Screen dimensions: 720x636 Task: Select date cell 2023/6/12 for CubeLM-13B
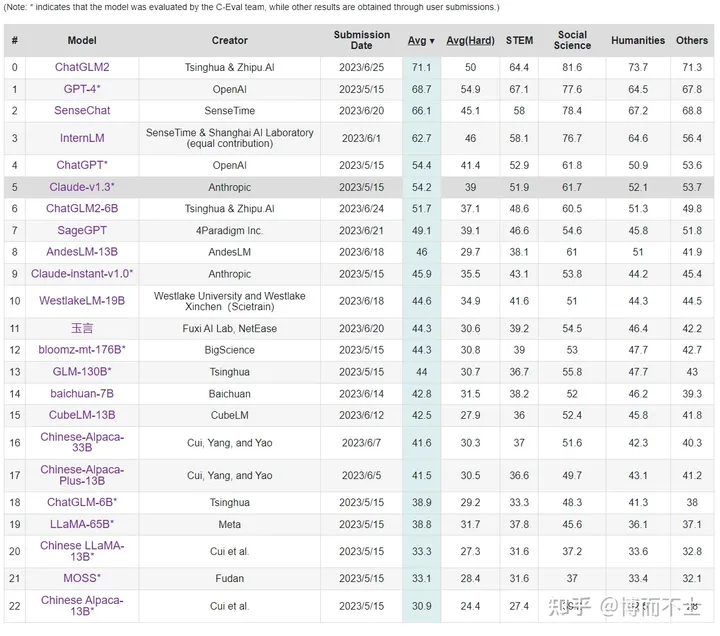(361, 415)
